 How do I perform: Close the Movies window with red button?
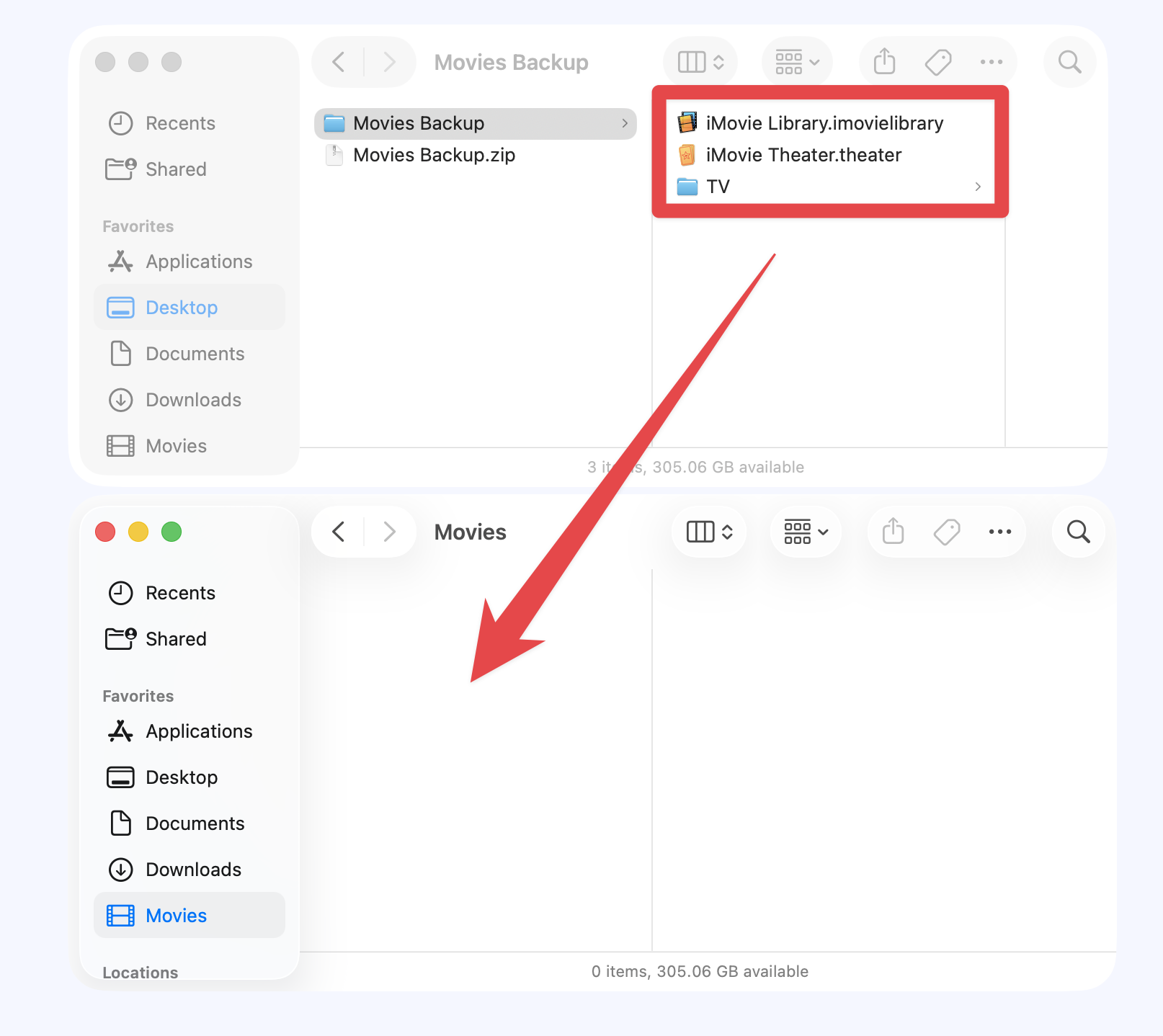point(105,532)
